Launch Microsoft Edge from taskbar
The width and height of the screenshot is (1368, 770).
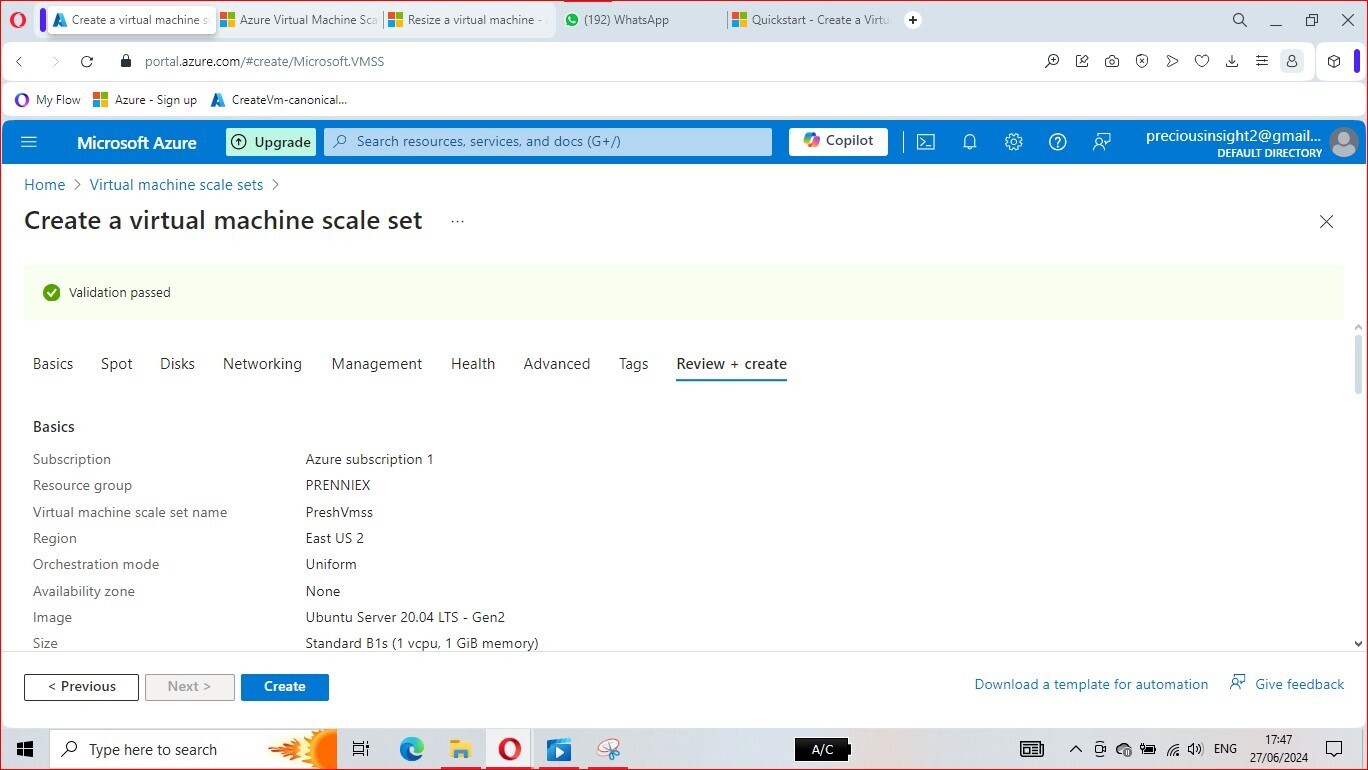(411, 749)
